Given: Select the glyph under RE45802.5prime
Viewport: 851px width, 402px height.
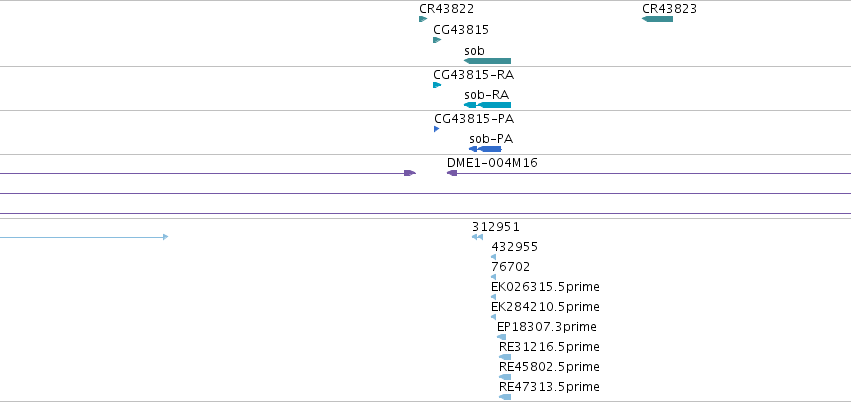Looking at the screenshot, I should [505, 377].
